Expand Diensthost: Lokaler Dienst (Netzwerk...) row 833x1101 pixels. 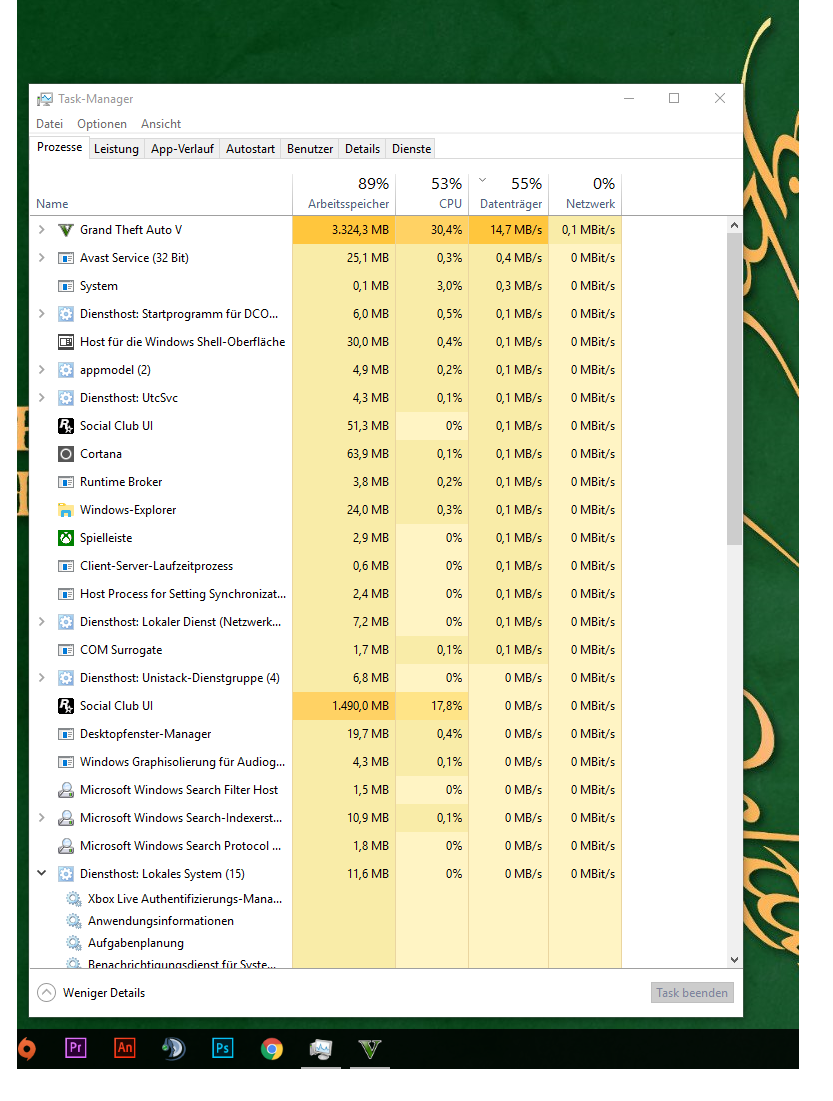point(41,622)
